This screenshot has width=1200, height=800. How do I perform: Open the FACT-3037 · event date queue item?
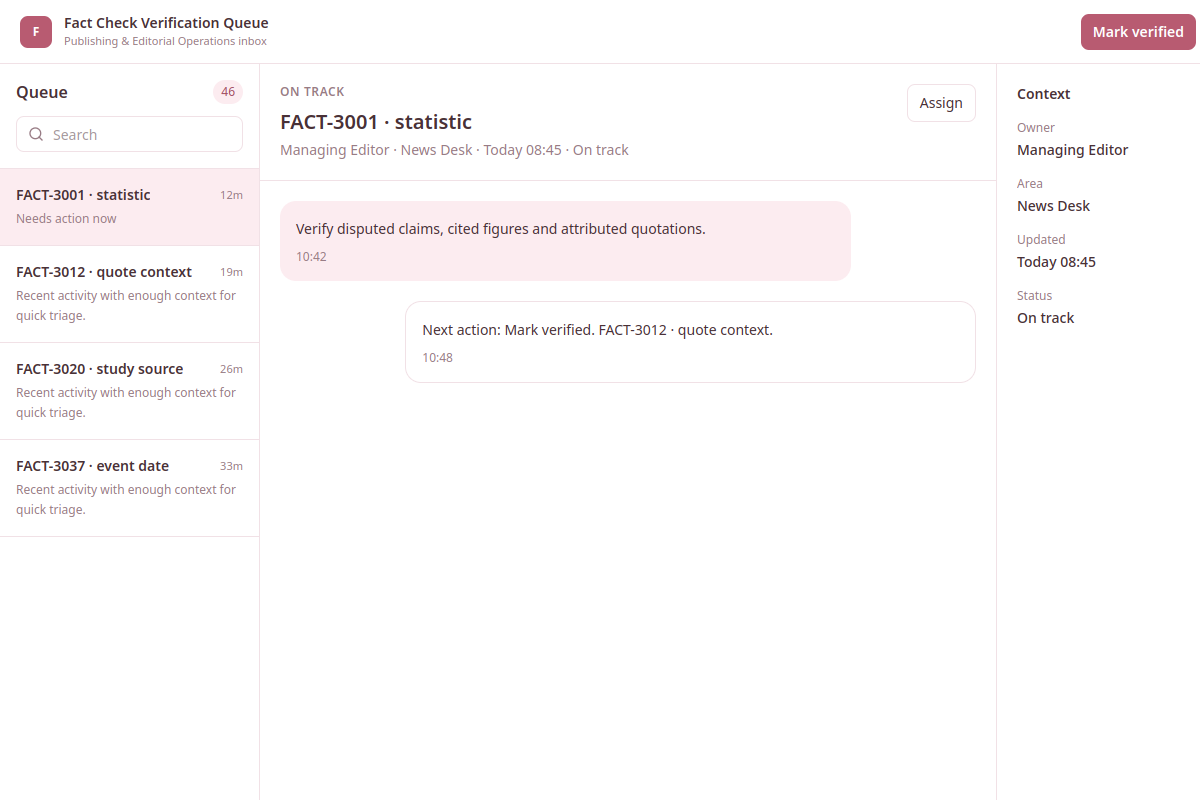point(129,488)
